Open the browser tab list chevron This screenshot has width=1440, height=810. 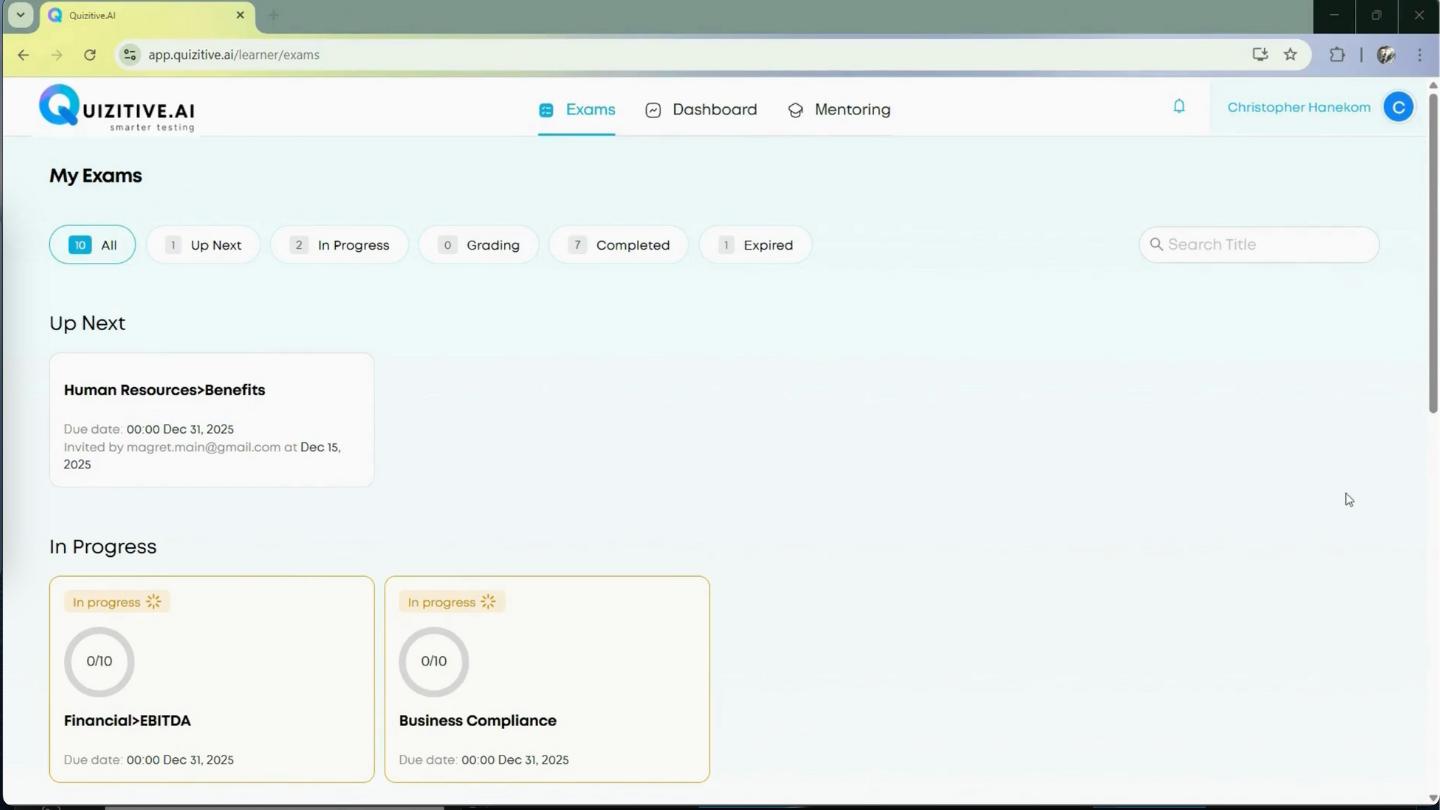click(20, 15)
